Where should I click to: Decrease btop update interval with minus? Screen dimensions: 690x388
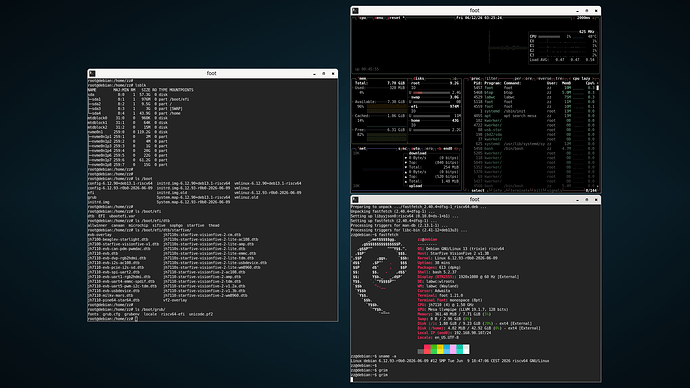[x=574, y=18]
